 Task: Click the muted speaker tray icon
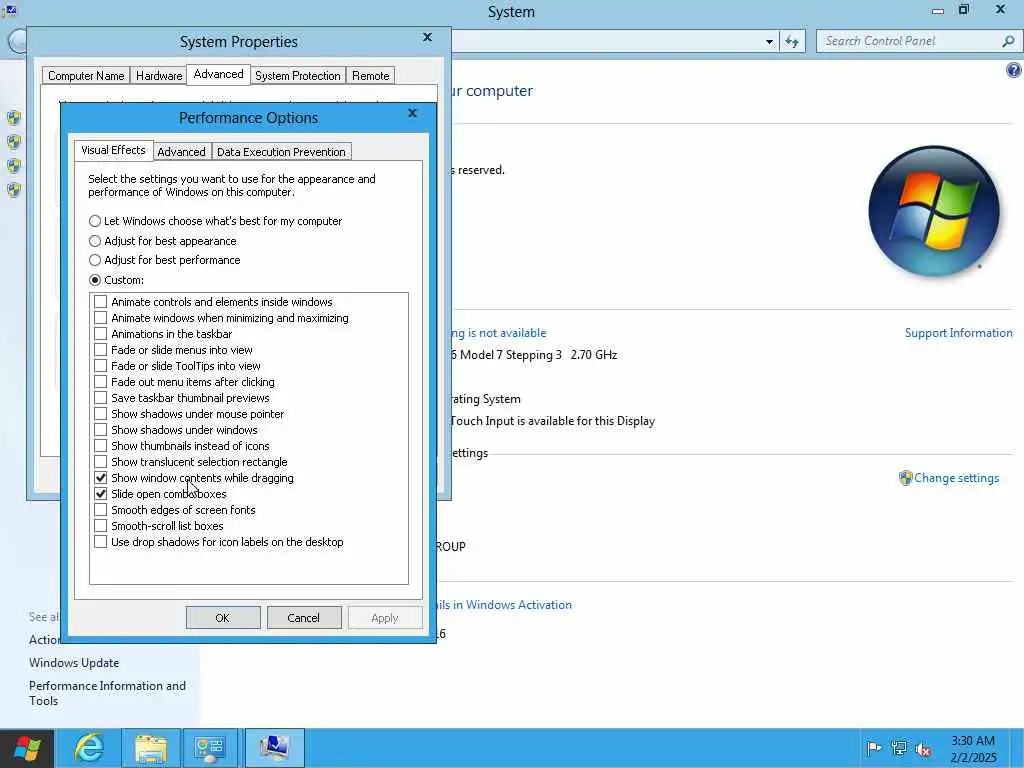click(923, 749)
